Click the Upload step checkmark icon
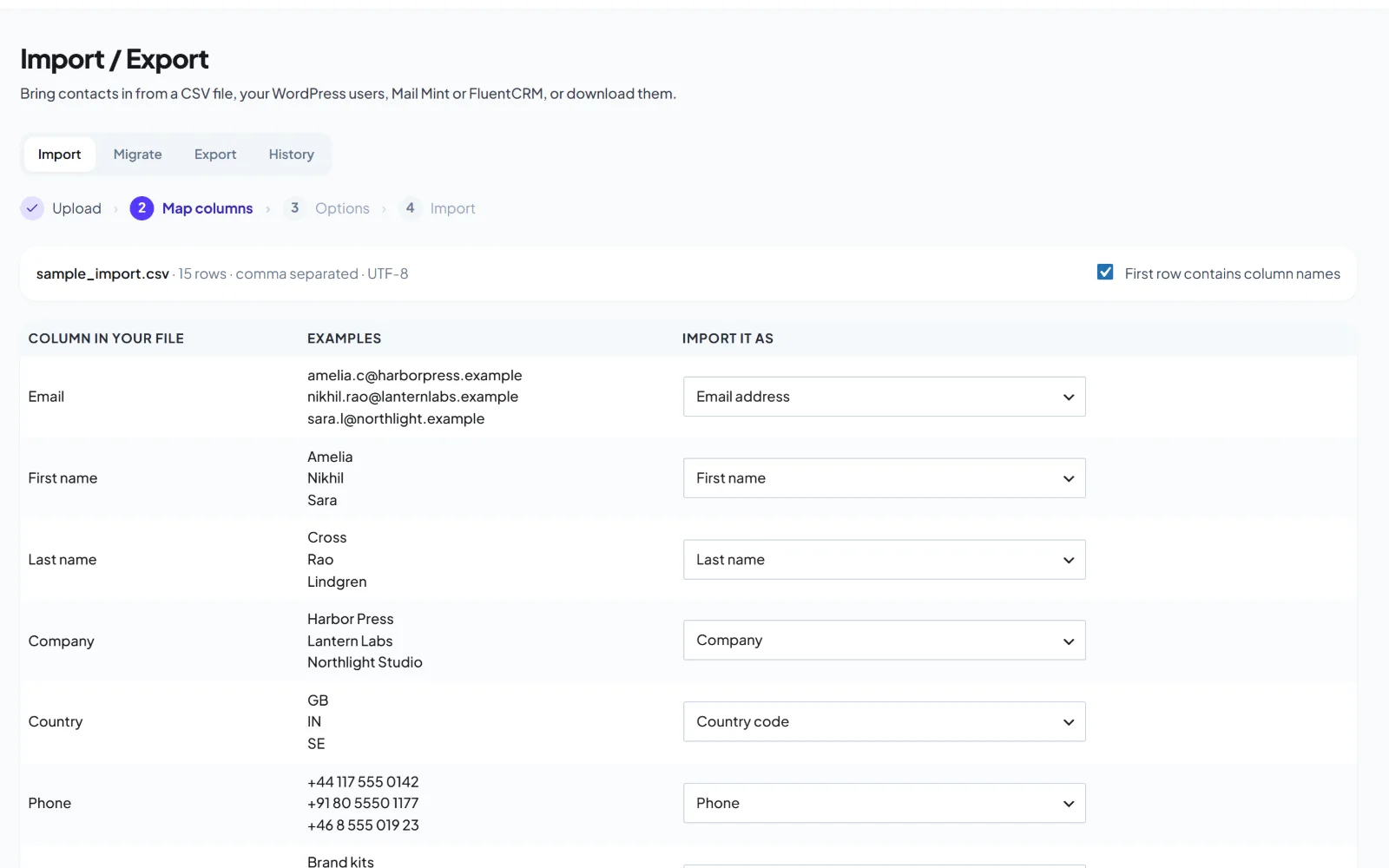The height and width of the screenshot is (868, 1389). point(32,208)
